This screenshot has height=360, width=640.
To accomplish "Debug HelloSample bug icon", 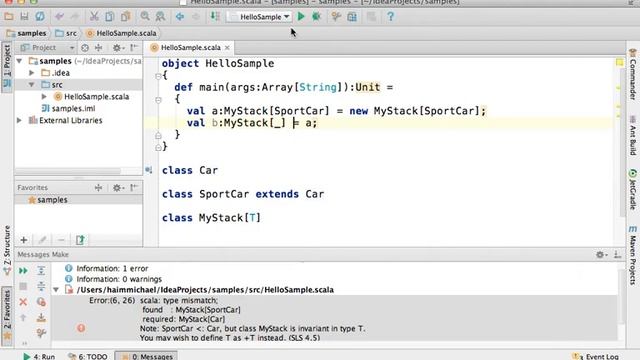I will click(x=316, y=17).
